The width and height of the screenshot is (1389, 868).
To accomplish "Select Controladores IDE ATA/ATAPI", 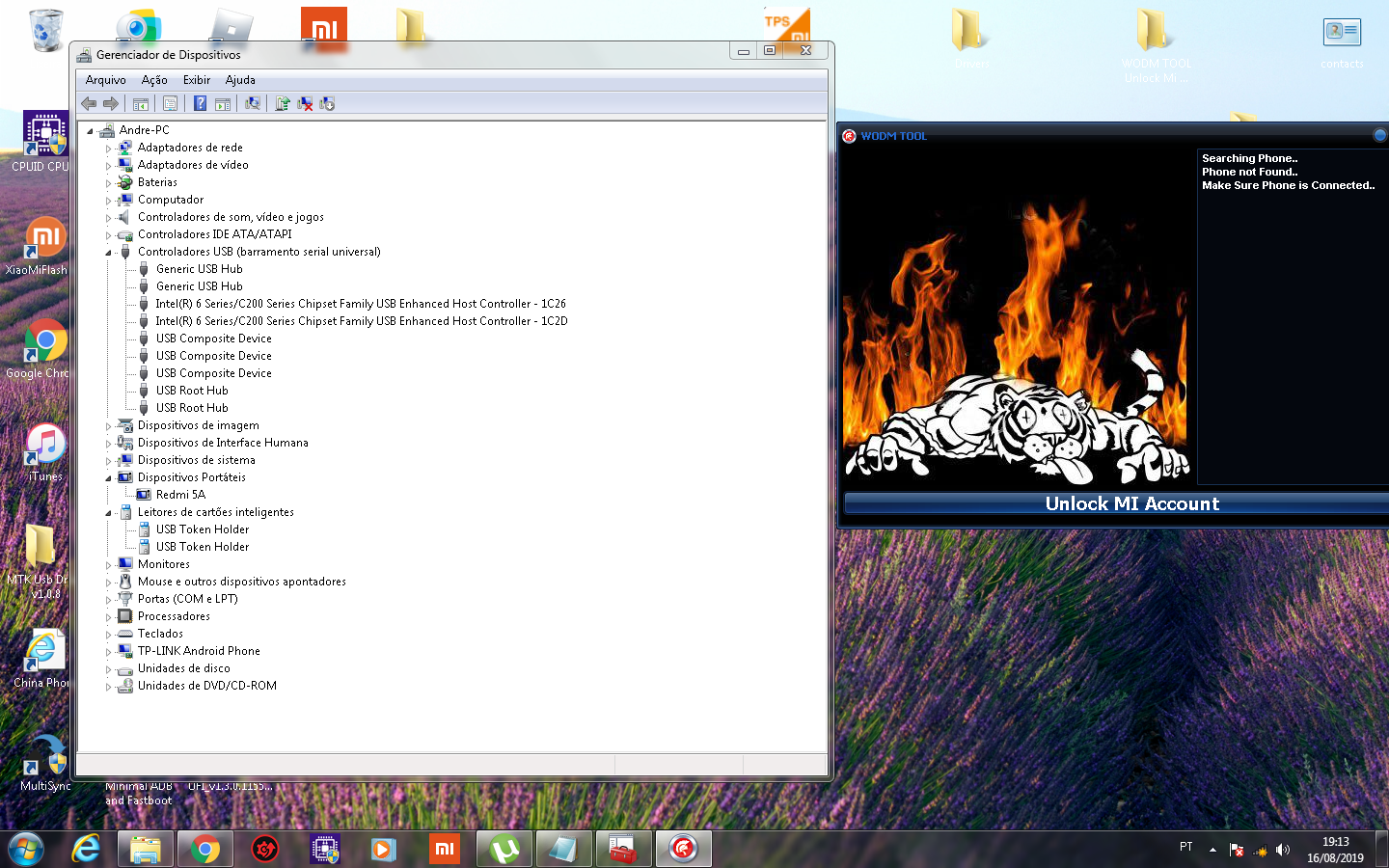I will [x=214, y=234].
